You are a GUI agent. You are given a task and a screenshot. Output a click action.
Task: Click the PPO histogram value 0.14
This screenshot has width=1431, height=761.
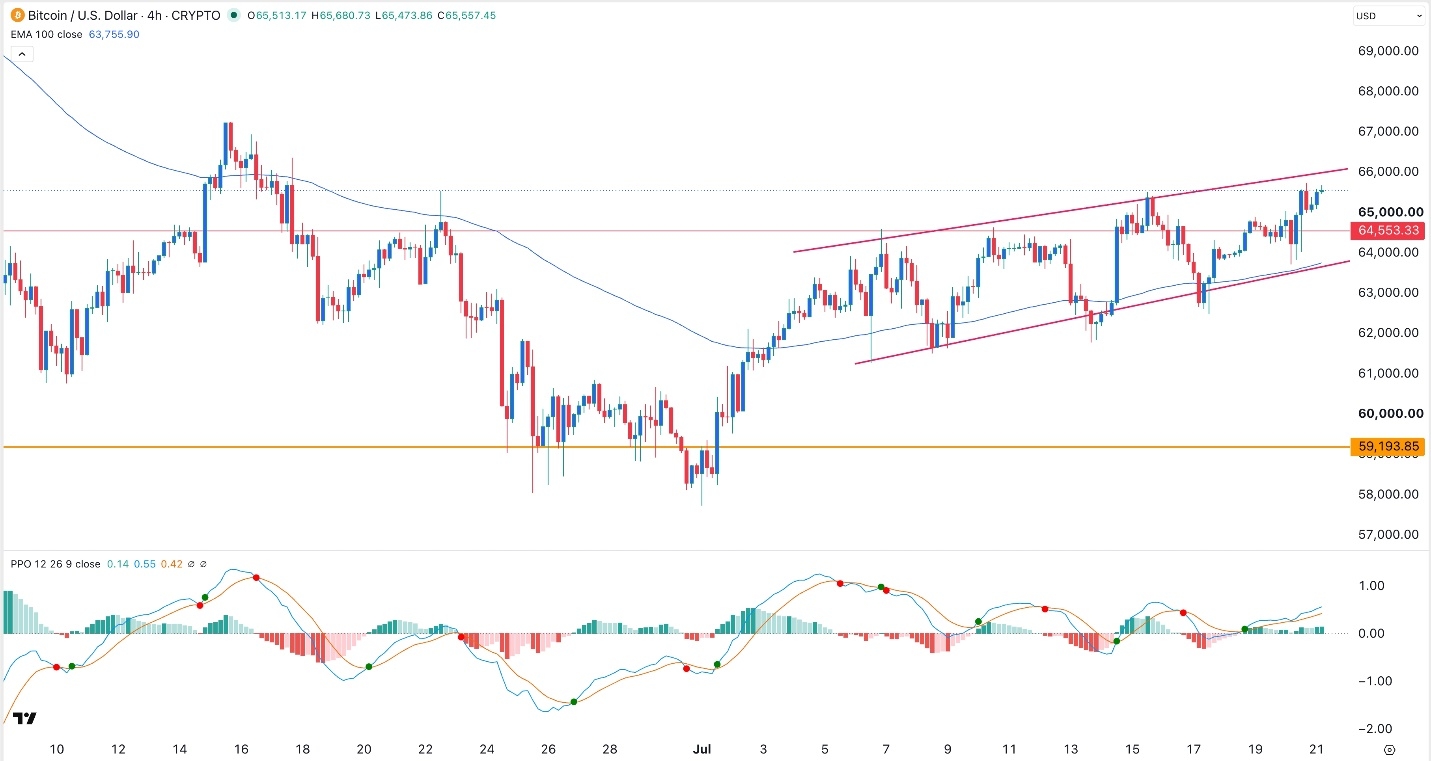click(x=117, y=564)
